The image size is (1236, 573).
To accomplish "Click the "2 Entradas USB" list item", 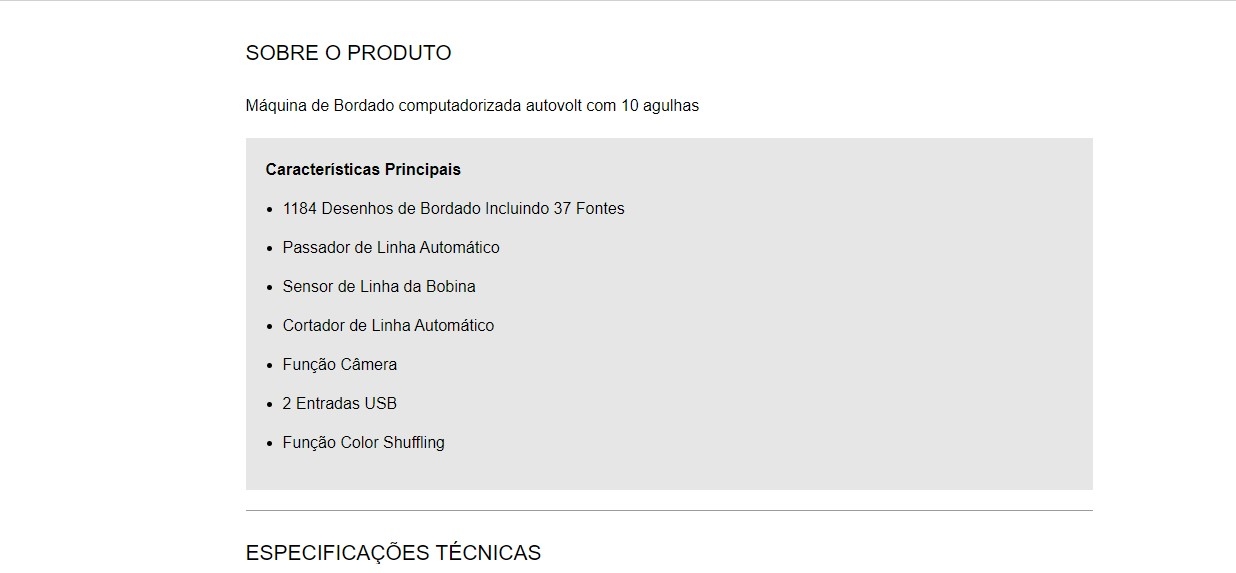I will point(340,404).
